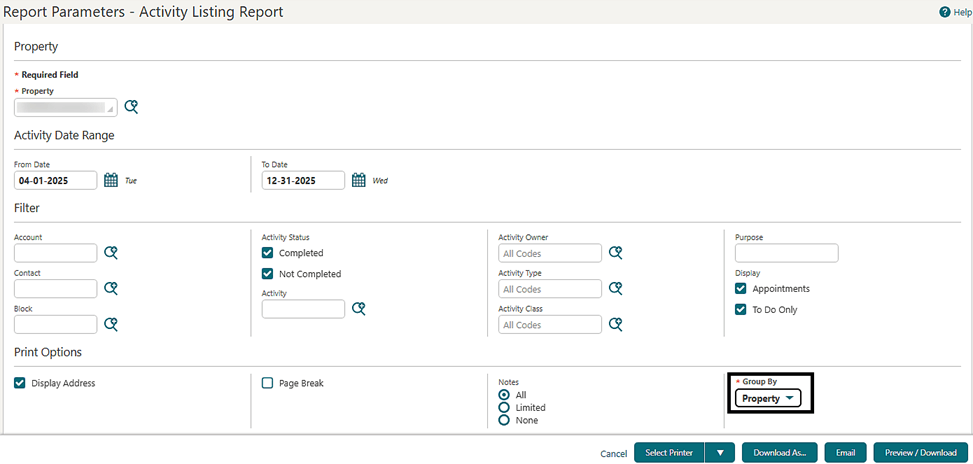This screenshot has width=973, height=464.
Task: Open the Property search lookup icon
Action: [131, 107]
